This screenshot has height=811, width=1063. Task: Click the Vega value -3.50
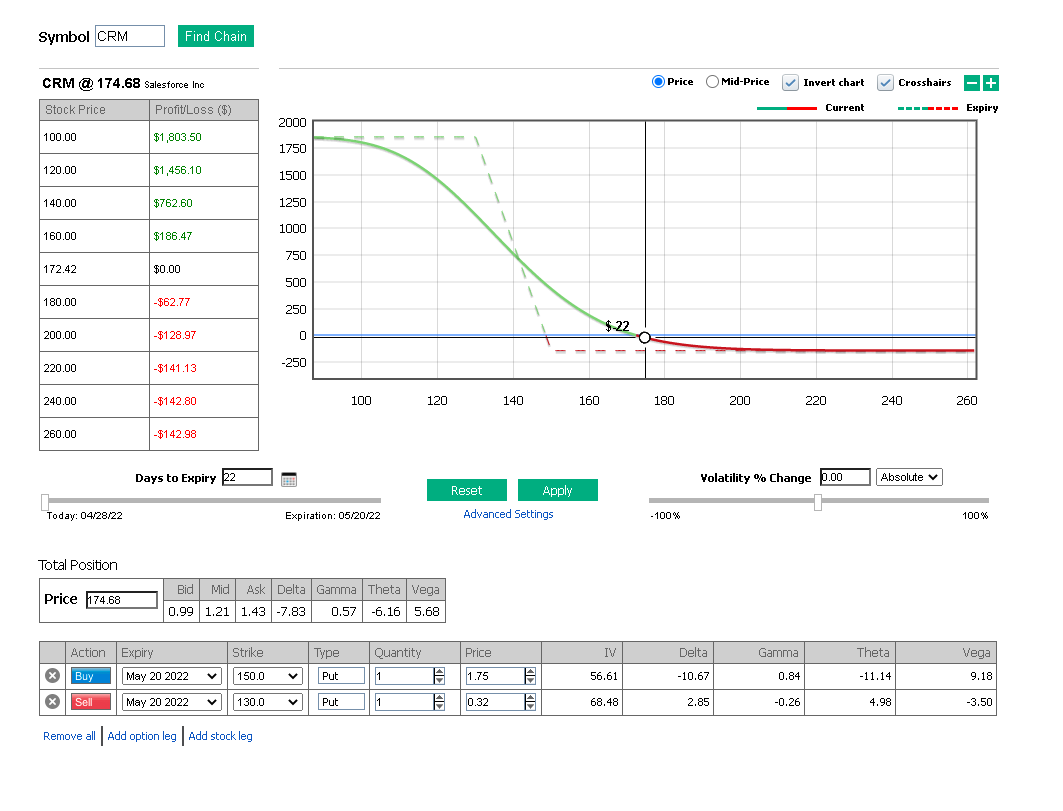coord(979,702)
